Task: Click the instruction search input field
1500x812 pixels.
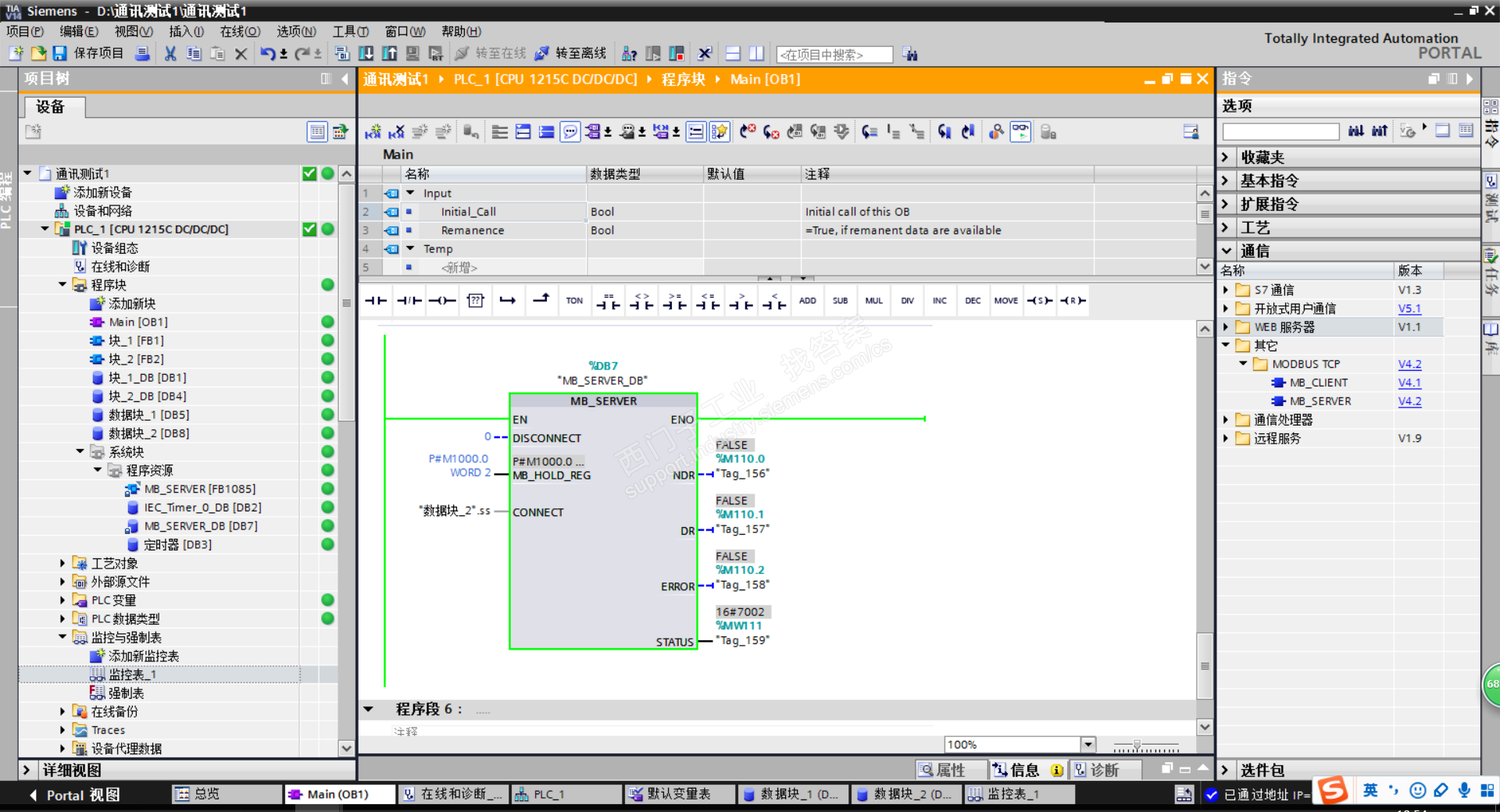Action: click(1280, 131)
